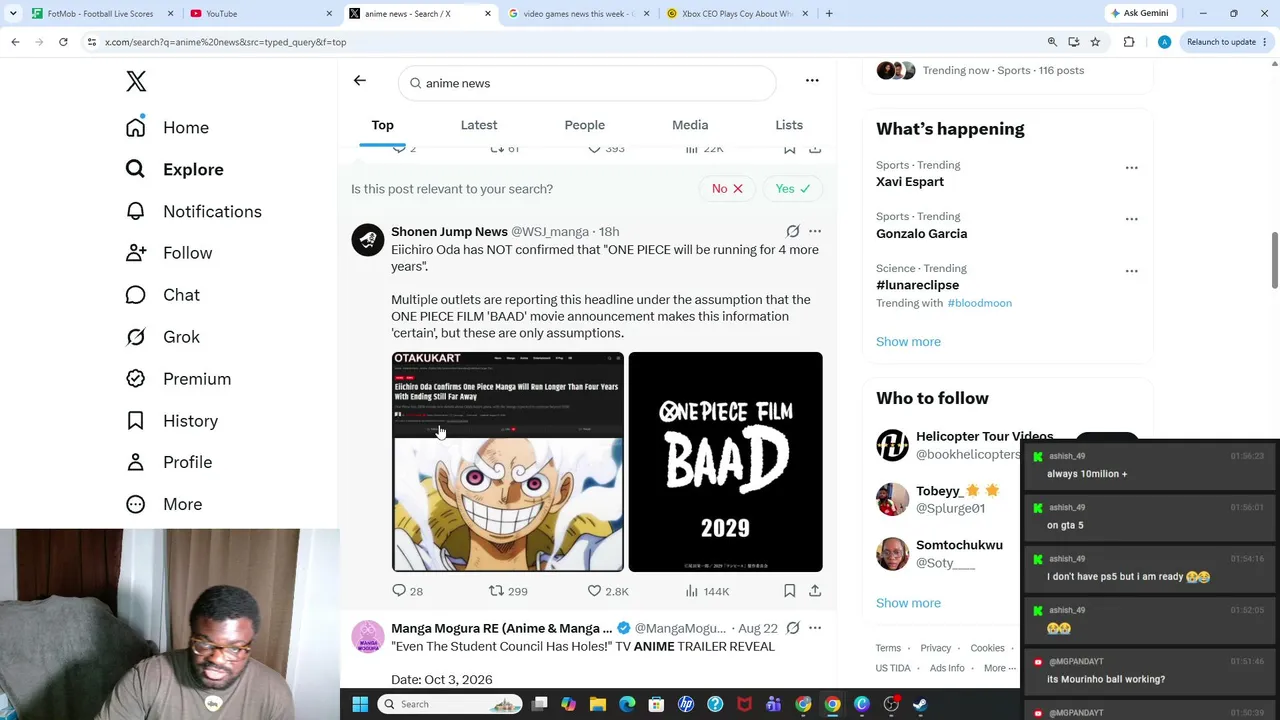The image size is (1280, 720).
Task: Open the Xavi Espart trending topic
Action: pyautogui.click(x=910, y=182)
